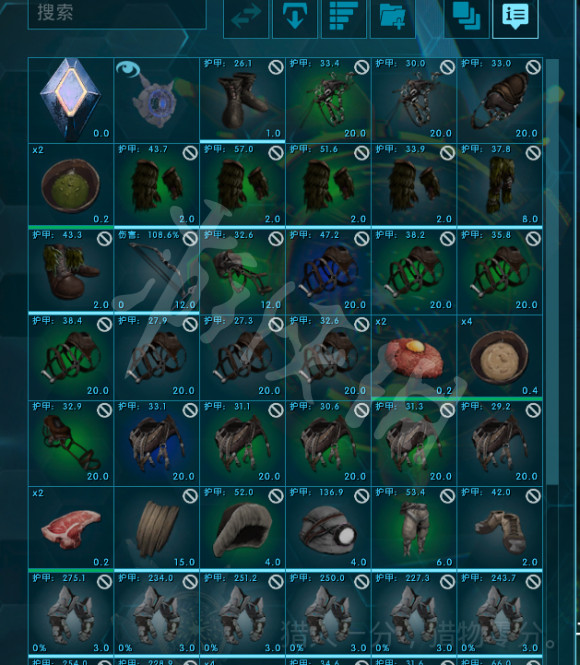This screenshot has height=665, width=580.
Task: Select the ghillie gloves with armor 57.0
Action: click(x=243, y=184)
